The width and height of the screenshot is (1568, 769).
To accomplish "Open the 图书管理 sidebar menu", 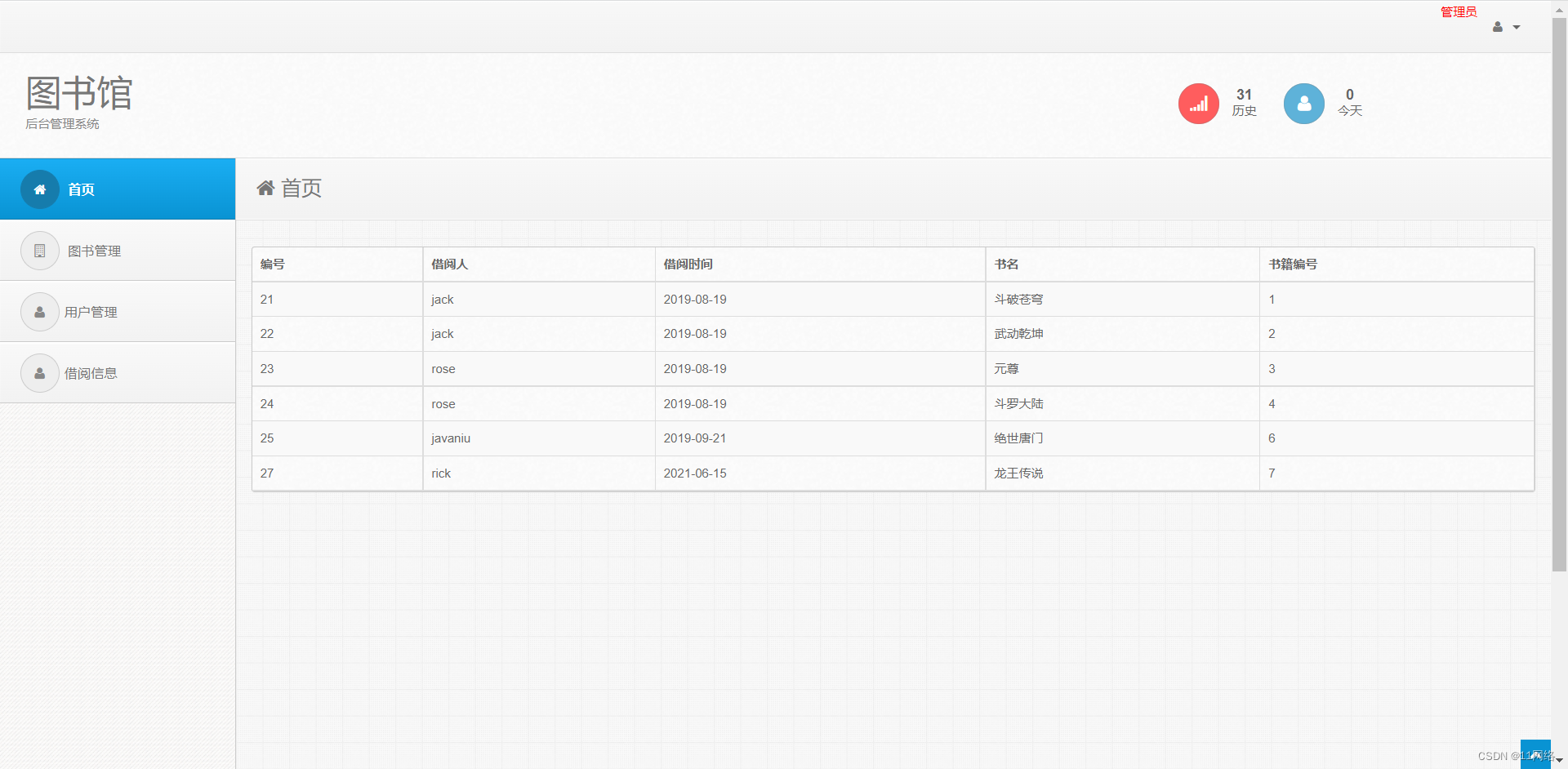I will [x=118, y=251].
